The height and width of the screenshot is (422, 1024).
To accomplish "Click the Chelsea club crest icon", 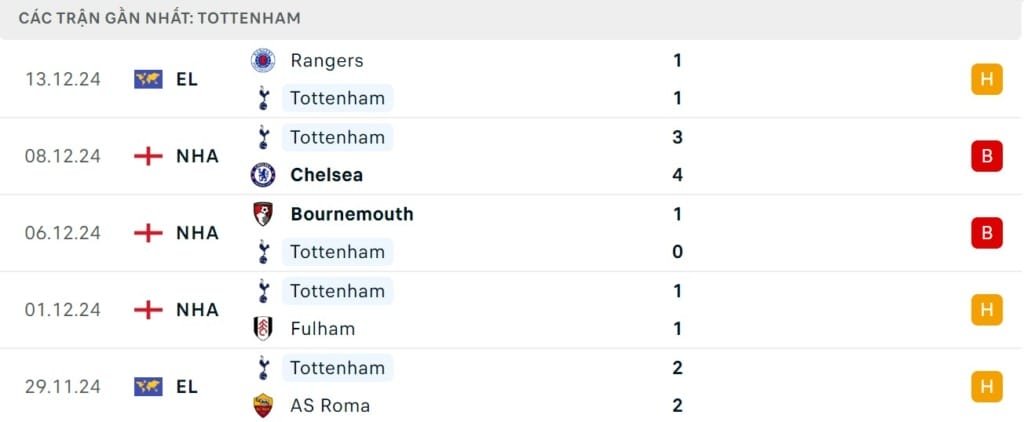I will (x=263, y=175).
